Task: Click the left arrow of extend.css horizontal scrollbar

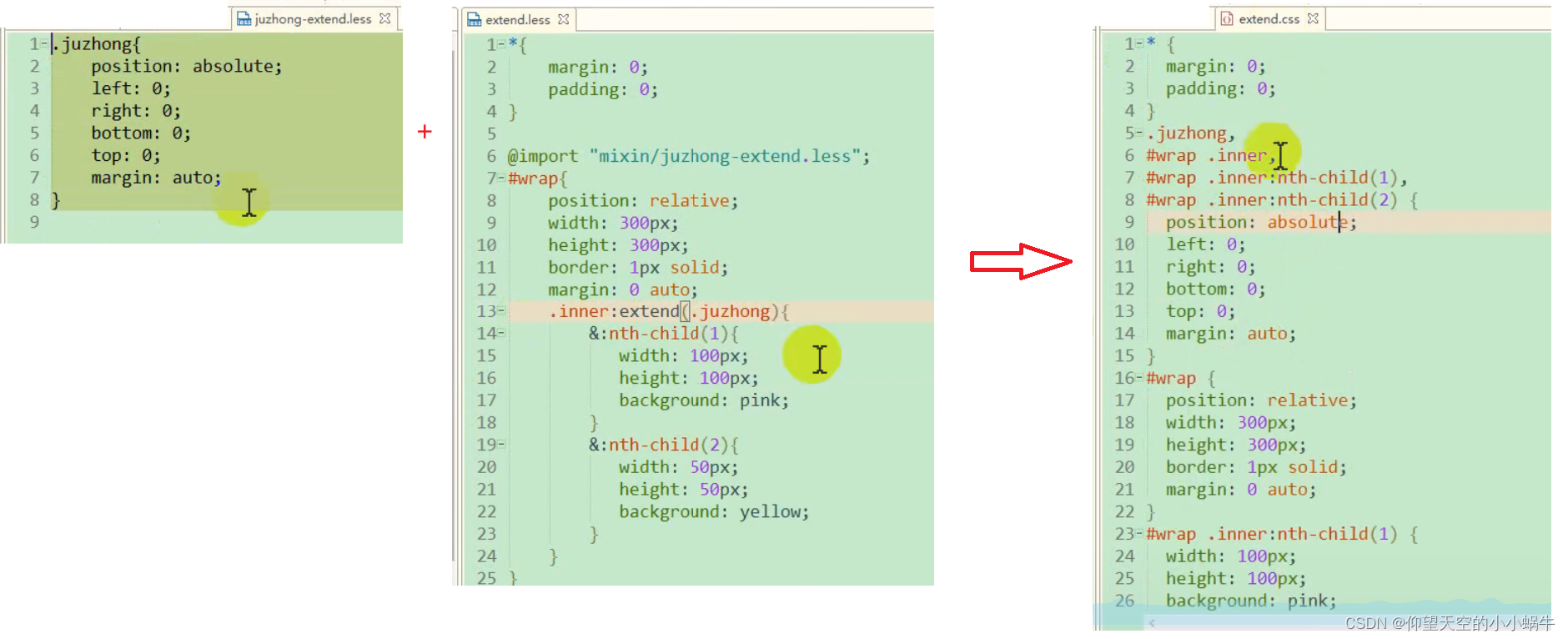Action: pos(1152,622)
